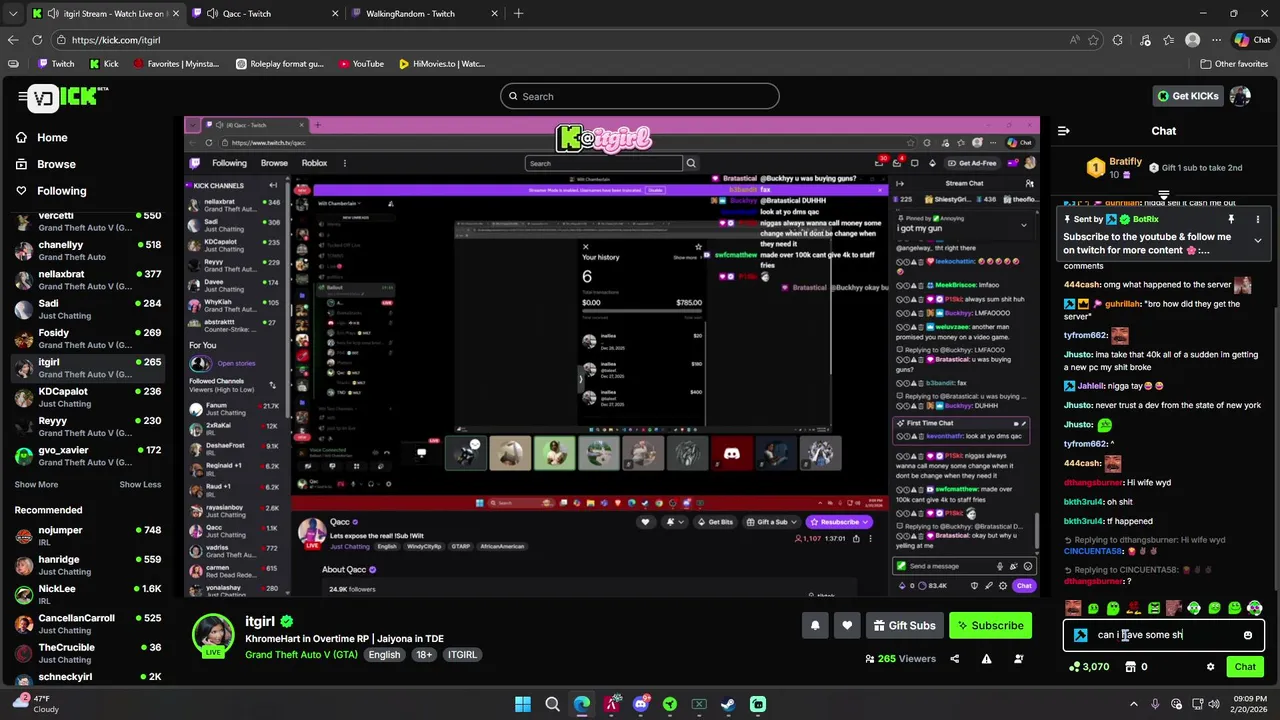Click the chat message input field

coord(1164,635)
